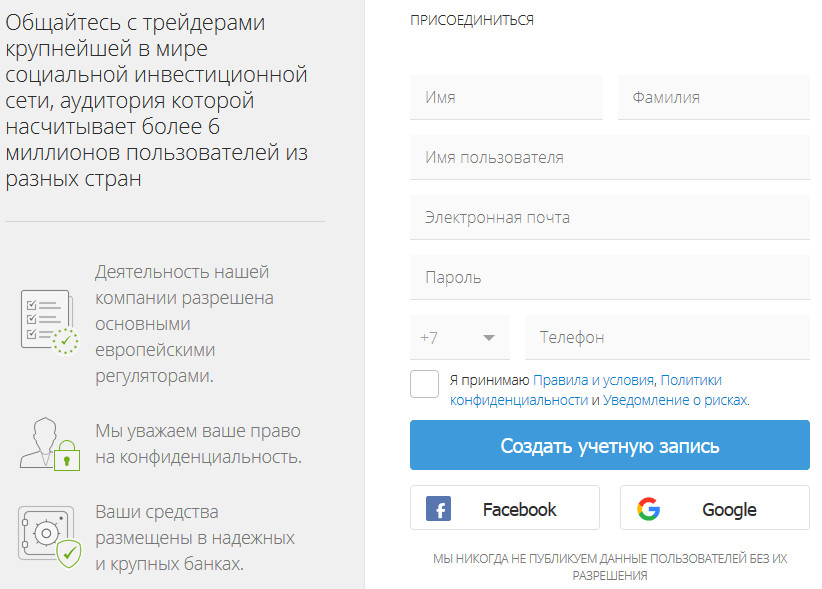
Task: Select the Имя пользователя field
Action: [x=609, y=158]
